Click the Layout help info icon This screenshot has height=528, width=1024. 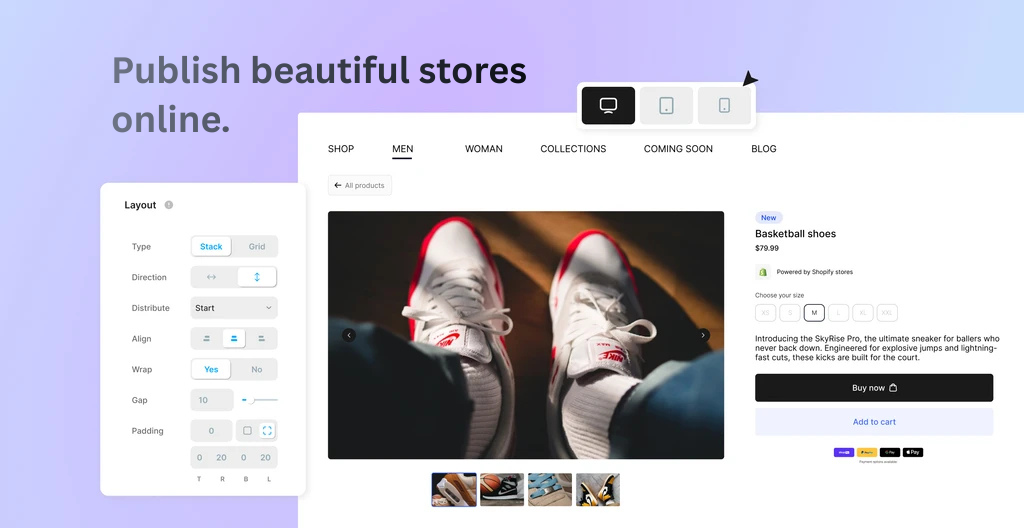click(168, 205)
